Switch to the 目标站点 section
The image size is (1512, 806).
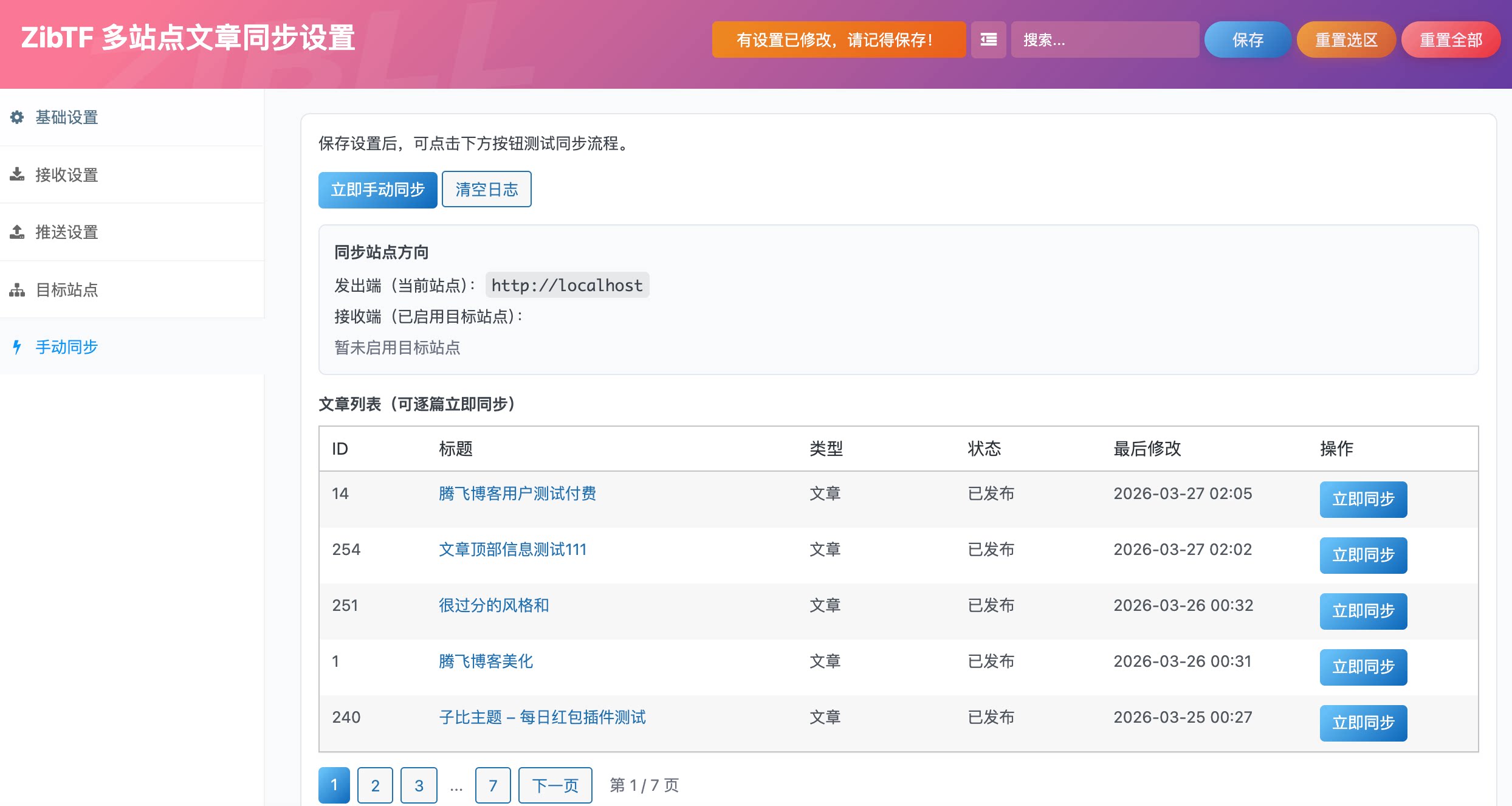pyautogui.click(x=67, y=290)
